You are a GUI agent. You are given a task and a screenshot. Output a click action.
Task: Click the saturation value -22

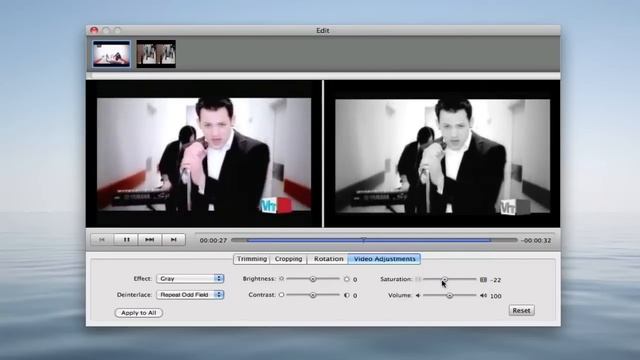pos(496,280)
